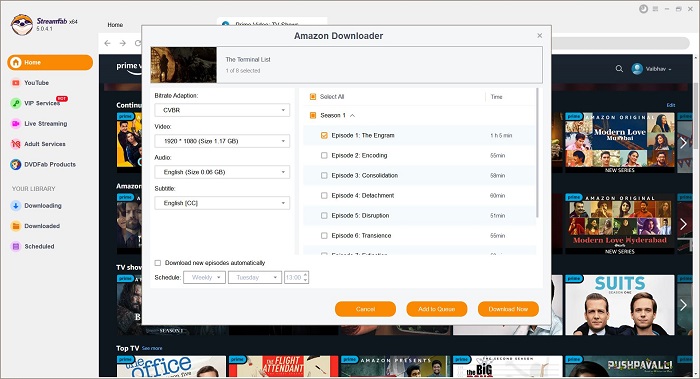This screenshot has height=379, width=700.
Task: Open the Pushpavalli poster
Action: pyautogui.click(x=620, y=367)
